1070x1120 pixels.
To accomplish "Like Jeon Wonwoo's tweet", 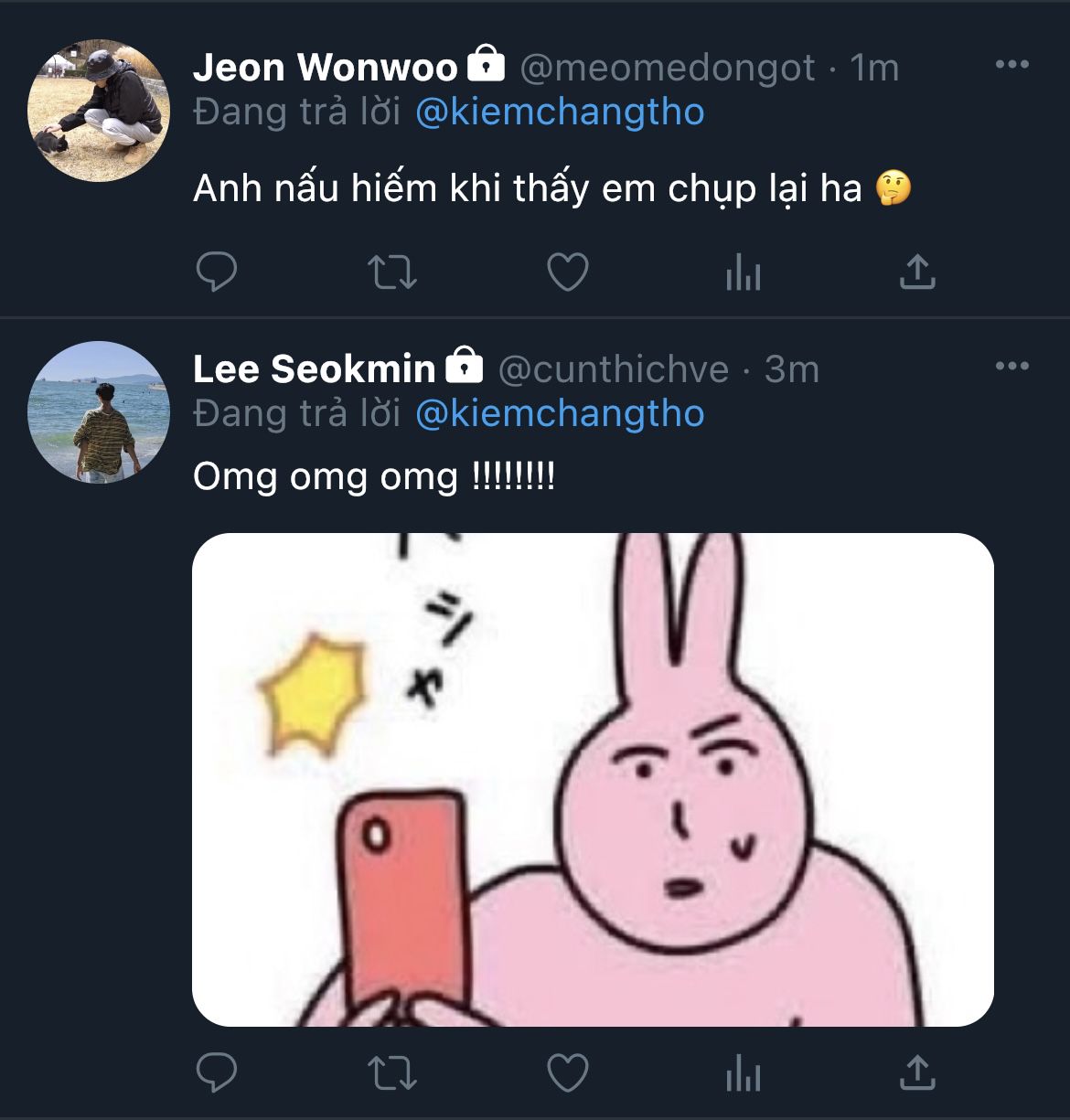I will pyautogui.click(x=567, y=272).
